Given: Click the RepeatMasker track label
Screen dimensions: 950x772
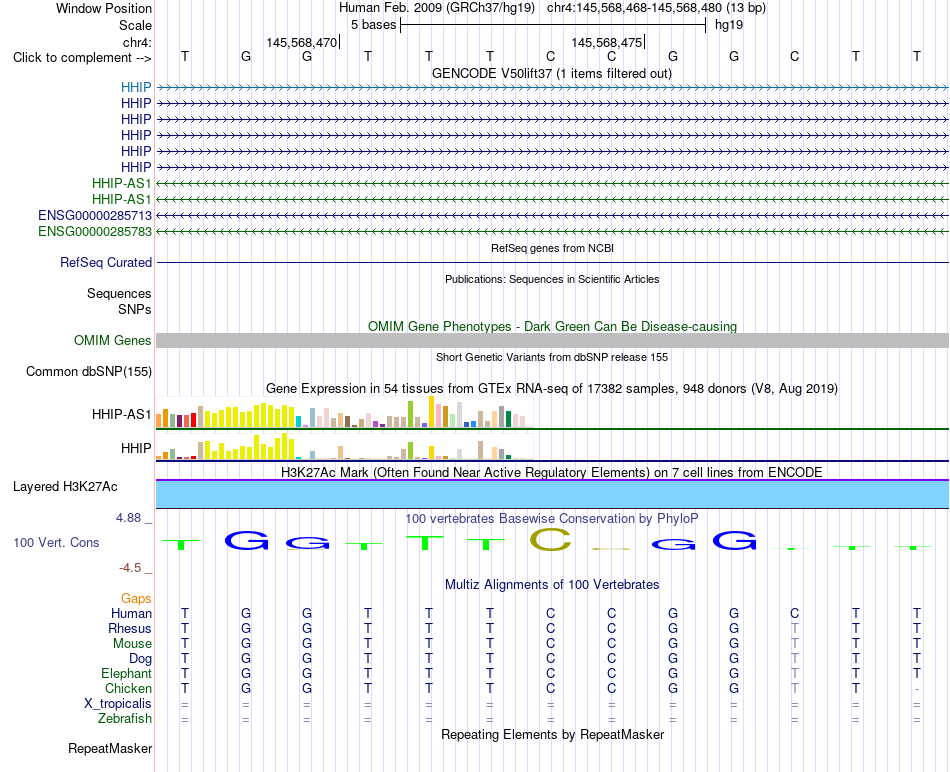Looking at the screenshot, I should 110,748.
